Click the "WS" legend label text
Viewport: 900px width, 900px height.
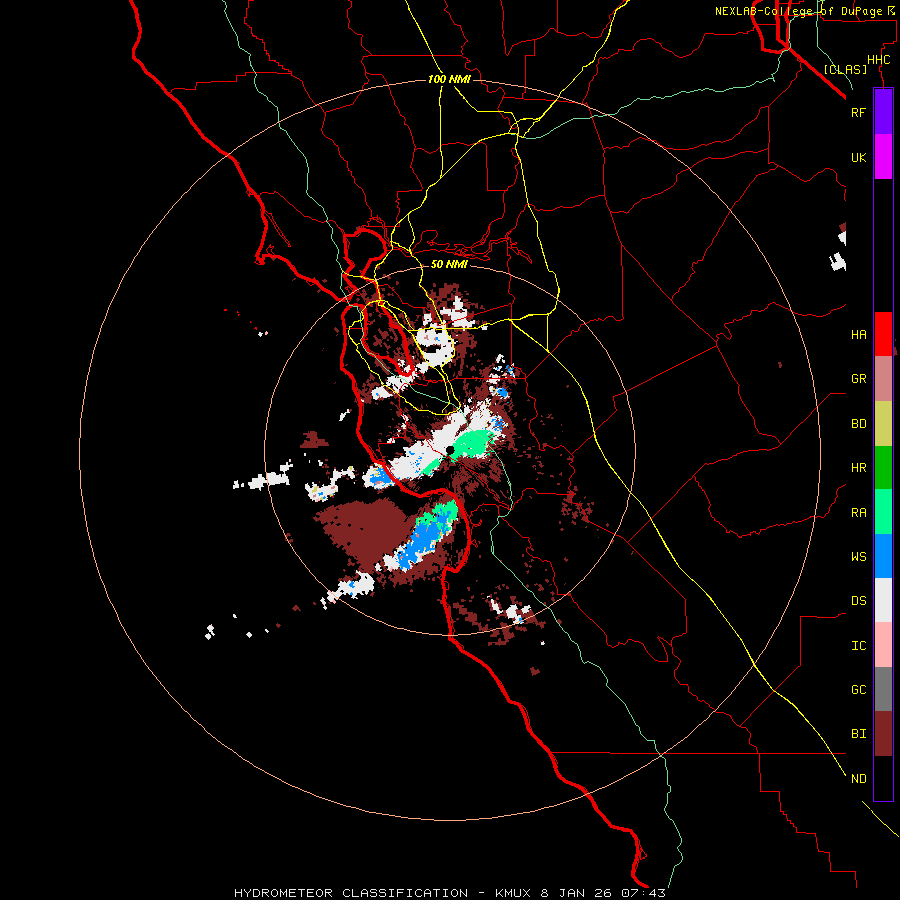coord(858,557)
